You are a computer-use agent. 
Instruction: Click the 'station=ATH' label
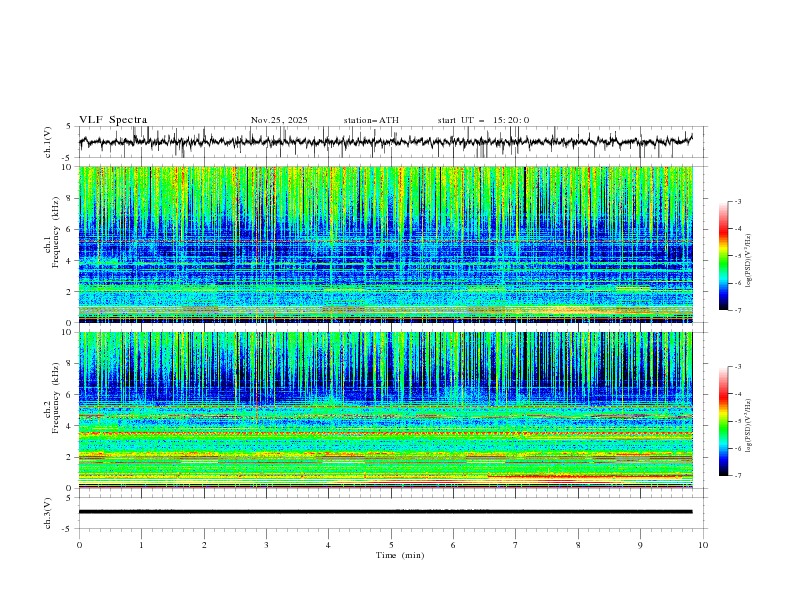point(371,120)
